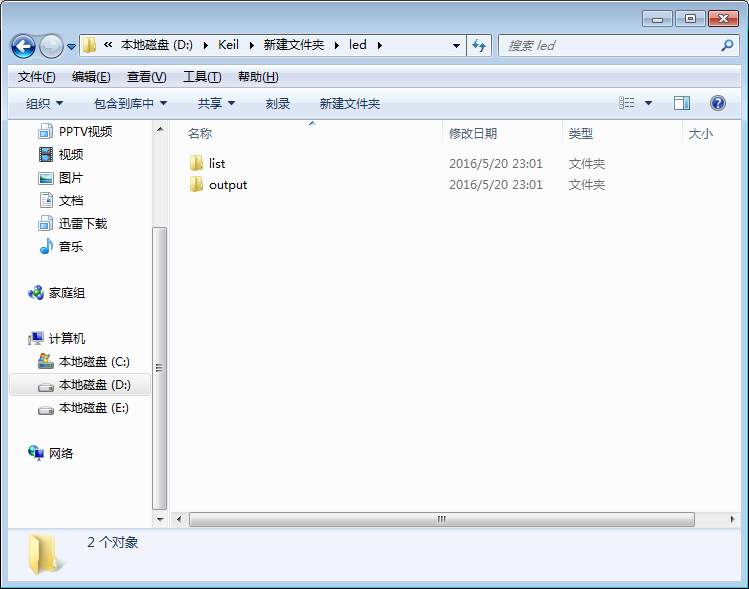Click the Keil breadcrumb segment
The width and height of the screenshot is (749, 589).
point(228,45)
